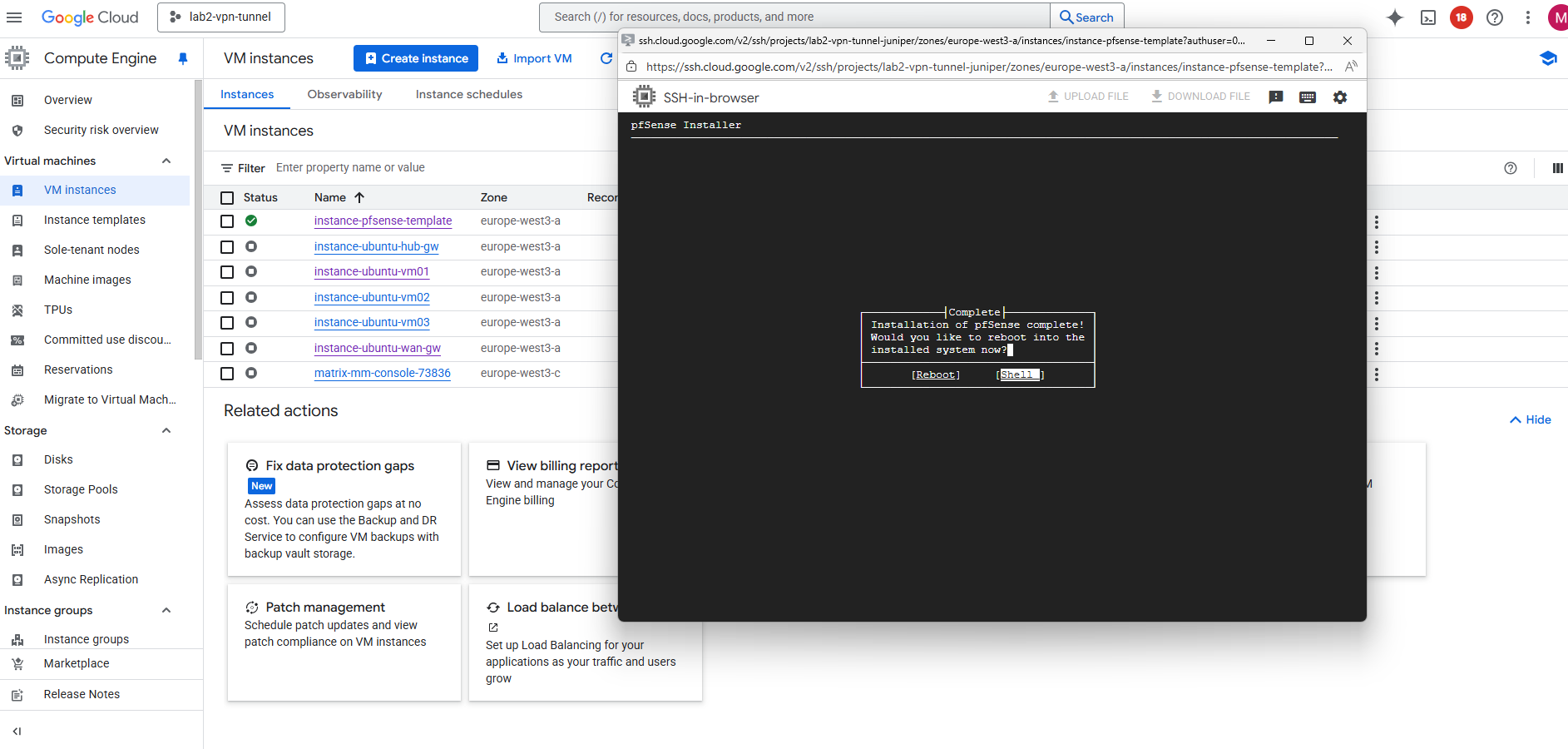This screenshot has width=1568, height=749.
Task: Select the instance-ubuntu-vm02 checkbox
Action: pyautogui.click(x=227, y=298)
